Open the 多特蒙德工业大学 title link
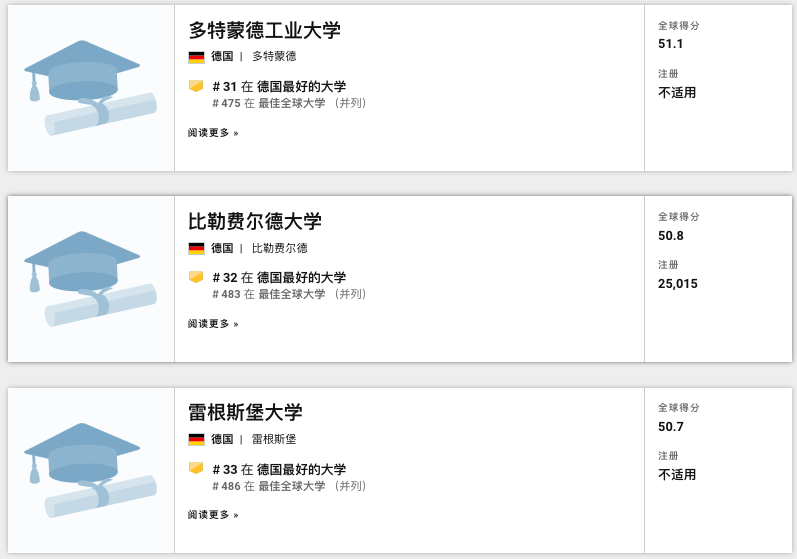Screen dimensions: 797x559 pyautogui.click(x=264, y=30)
